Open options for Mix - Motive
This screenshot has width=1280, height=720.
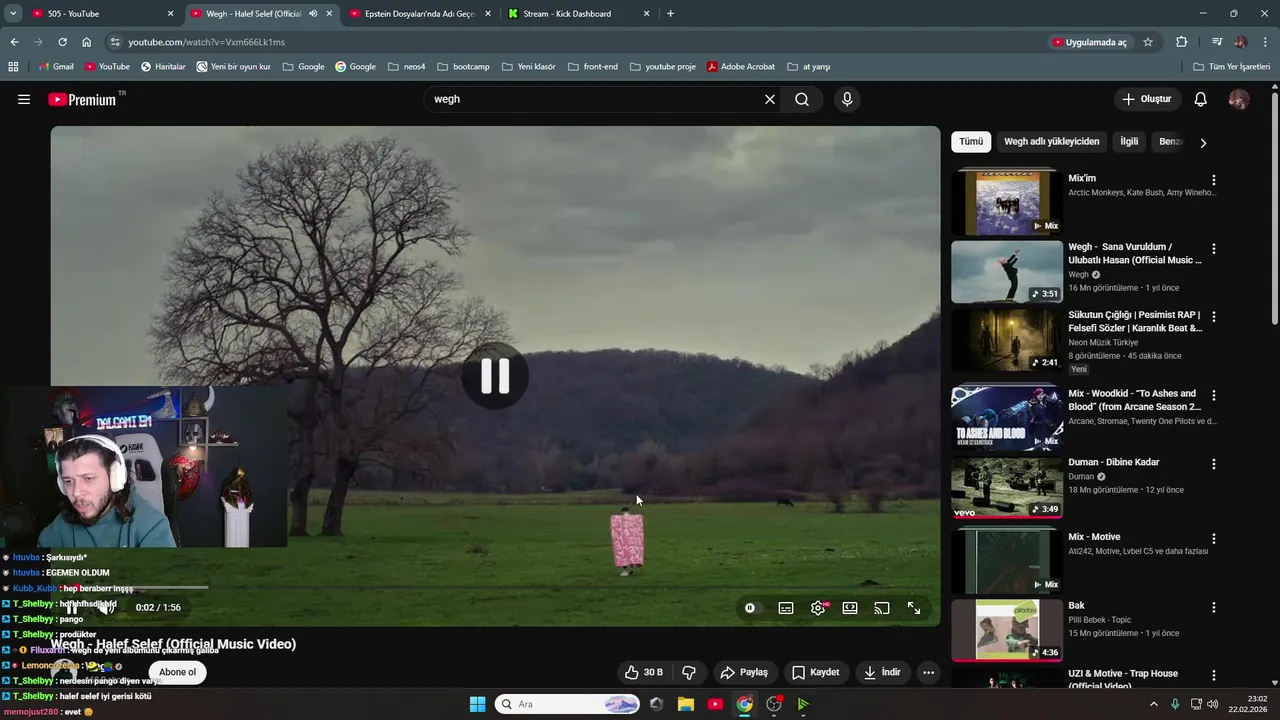tap(1214, 538)
